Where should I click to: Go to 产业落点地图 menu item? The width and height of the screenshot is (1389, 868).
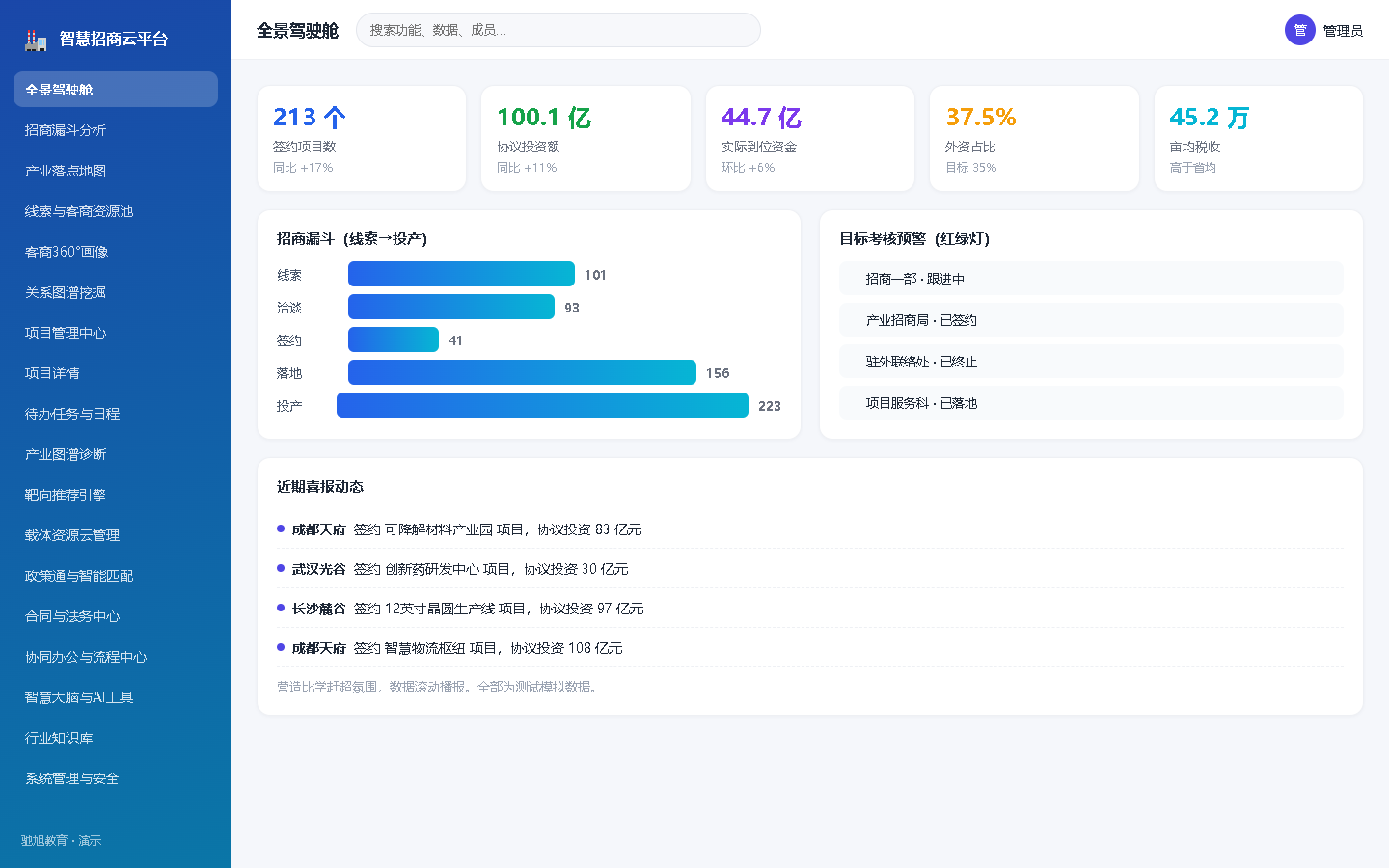pyautogui.click(x=116, y=171)
